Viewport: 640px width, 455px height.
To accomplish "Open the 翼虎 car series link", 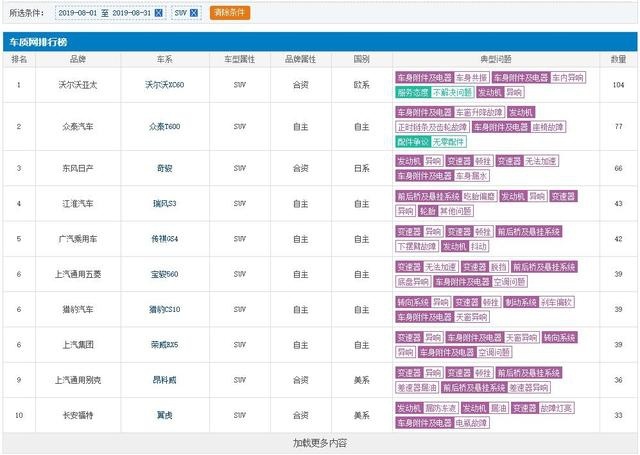I will point(164,415).
